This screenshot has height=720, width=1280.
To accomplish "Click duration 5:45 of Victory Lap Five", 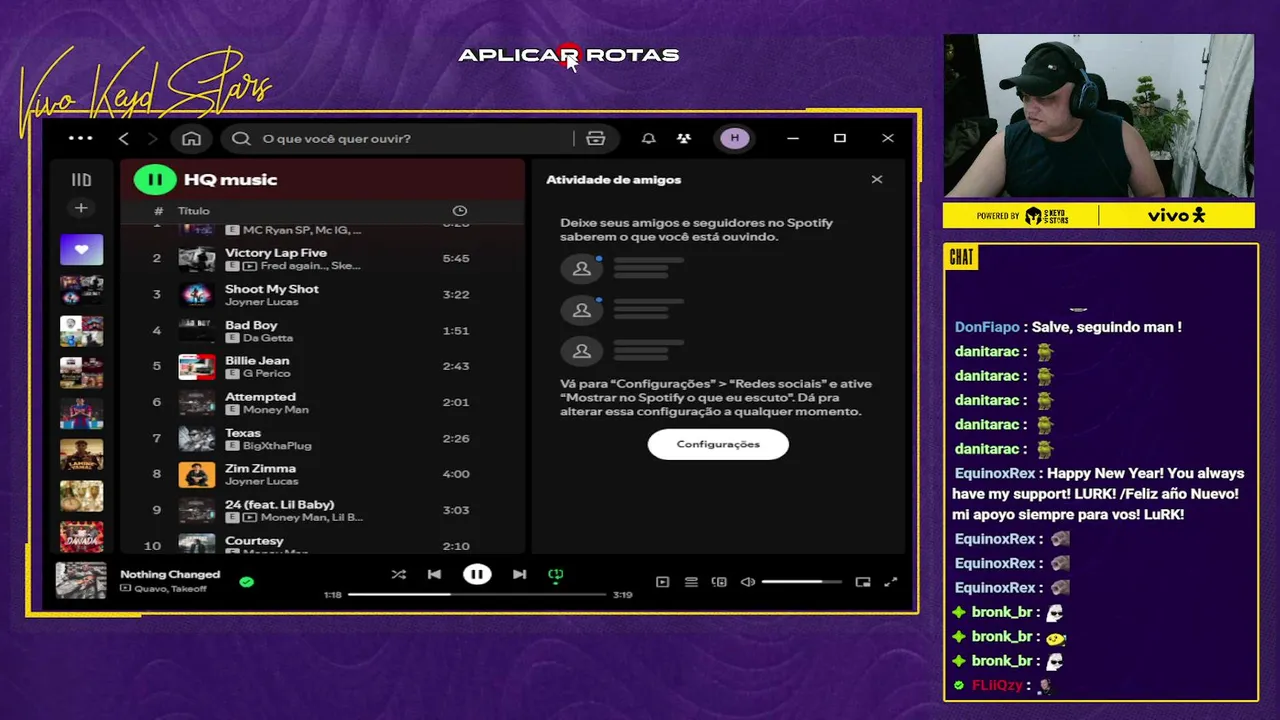I will pyautogui.click(x=456, y=258).
